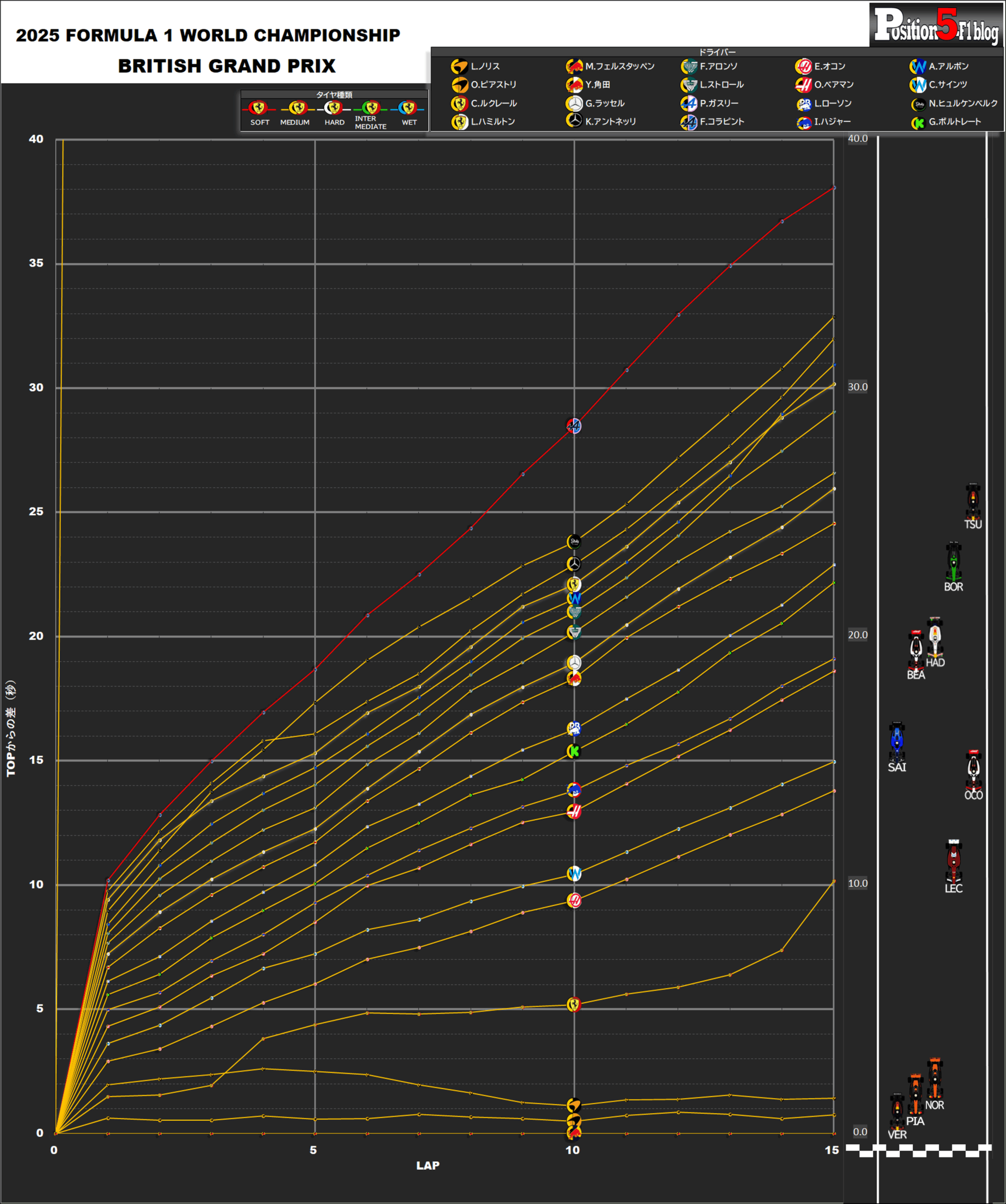Screen dimensions: 1006x1204
Task: Select the 2025 FORMULA 1 WORLD CHAMPIONSHIP heading
Action: coord(208,36)
